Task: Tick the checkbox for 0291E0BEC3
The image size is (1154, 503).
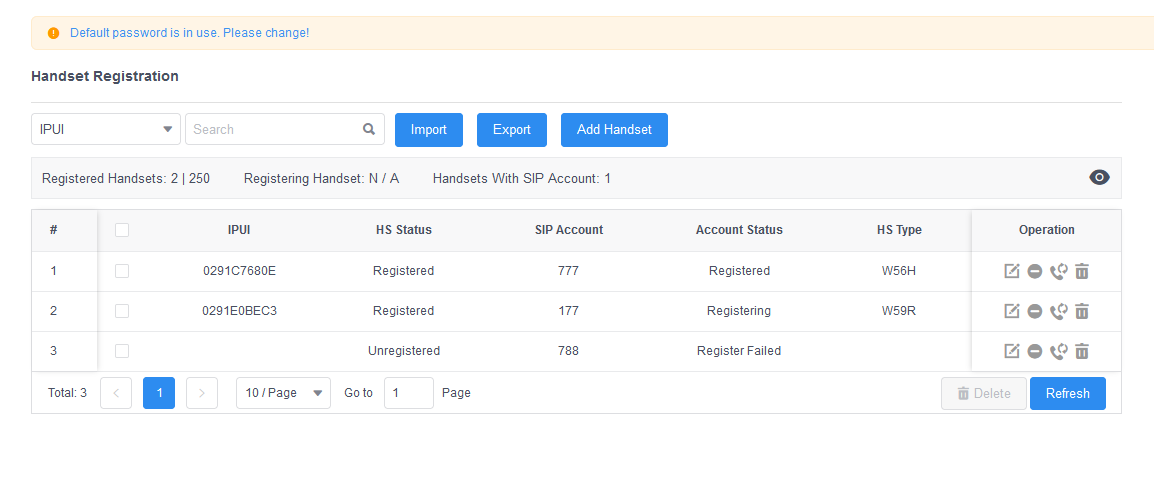Action: coord(122,311)
